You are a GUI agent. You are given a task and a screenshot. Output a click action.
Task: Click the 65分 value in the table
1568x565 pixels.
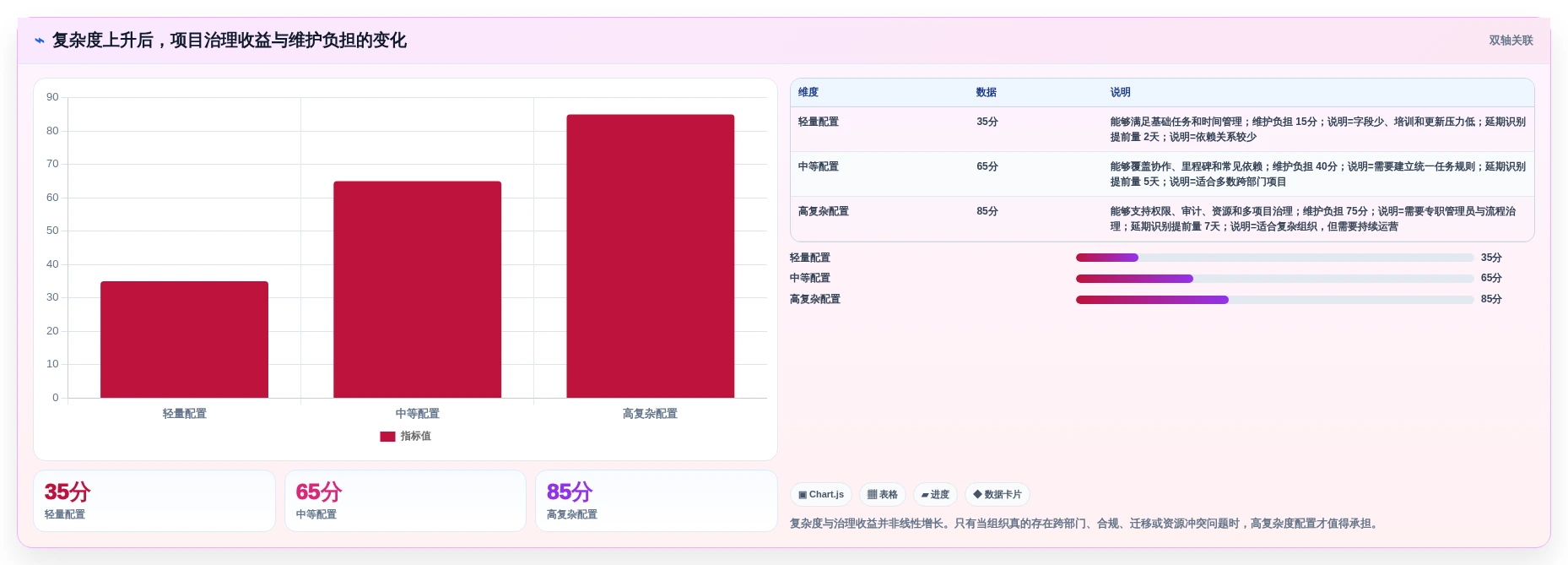pyautogui.click(x=987, y=166)
